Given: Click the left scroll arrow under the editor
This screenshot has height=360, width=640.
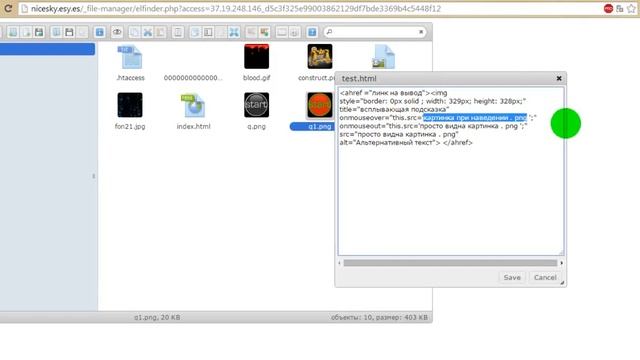Looking at the screenshot, I should [340, 263].
